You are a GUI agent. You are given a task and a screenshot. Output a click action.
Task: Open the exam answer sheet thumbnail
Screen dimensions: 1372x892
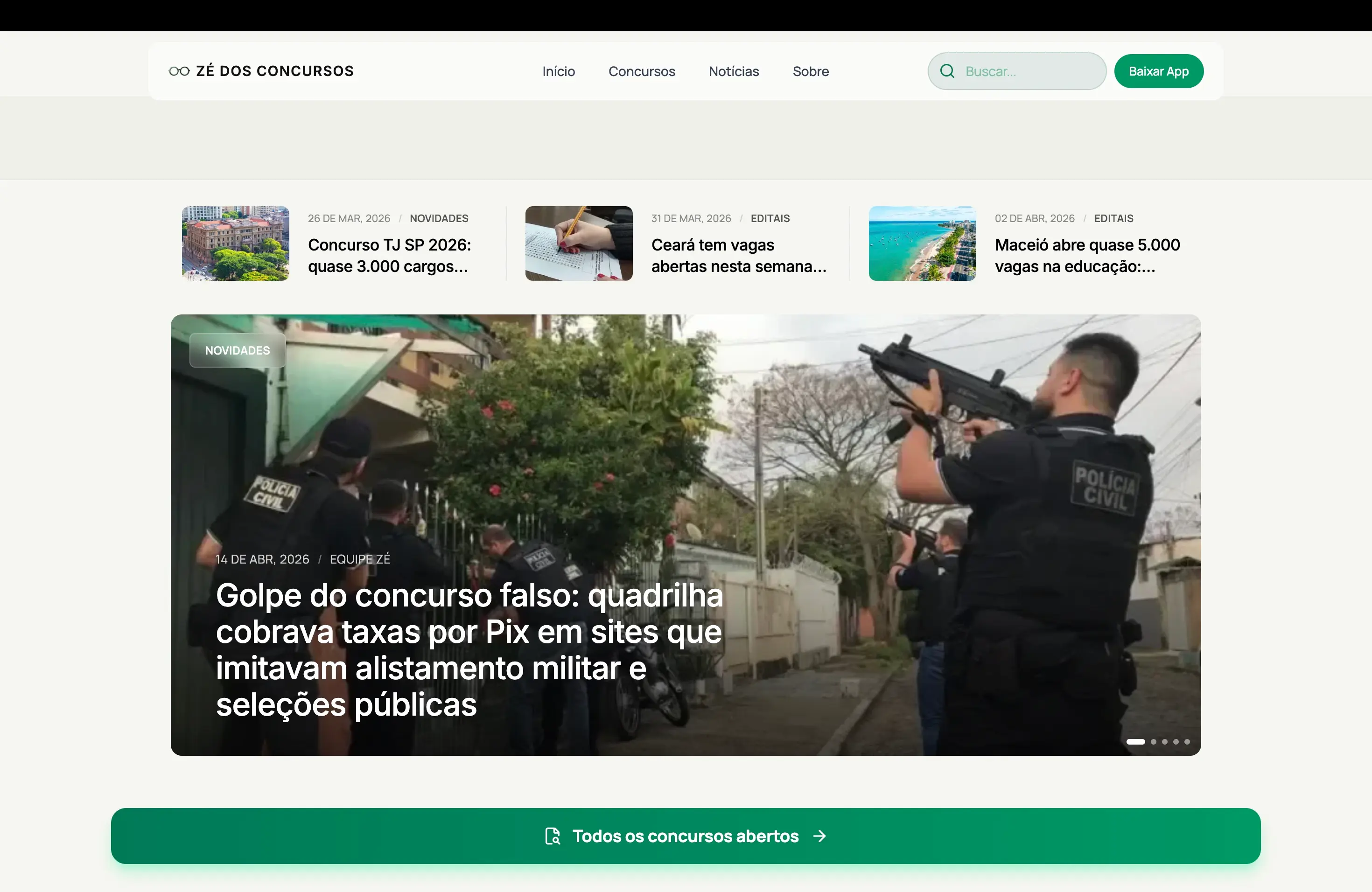tap(578, 243)
